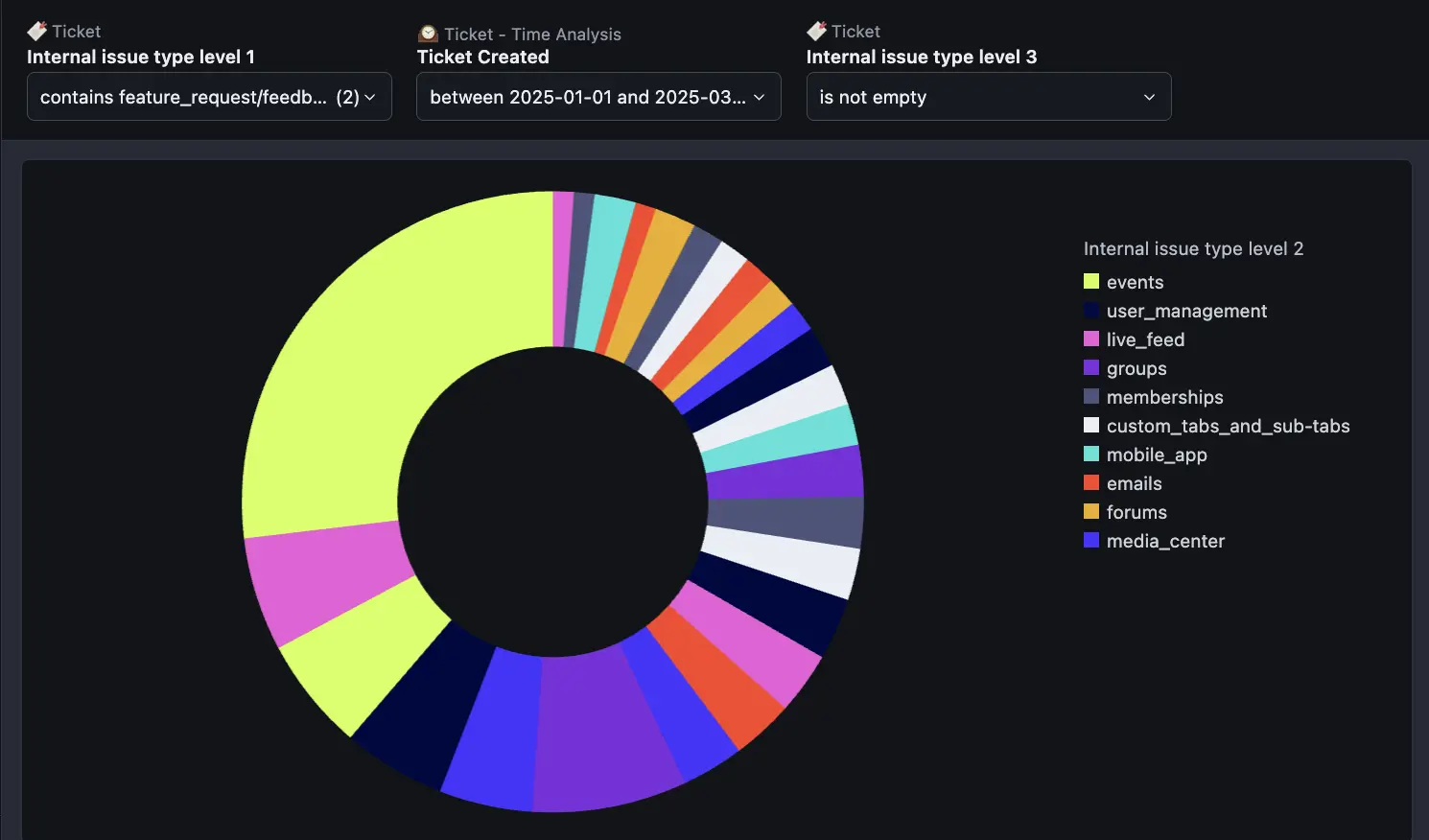Toggle the user_management legend label
This screenshot has height=840, width=1429.
coord(1186,311)
